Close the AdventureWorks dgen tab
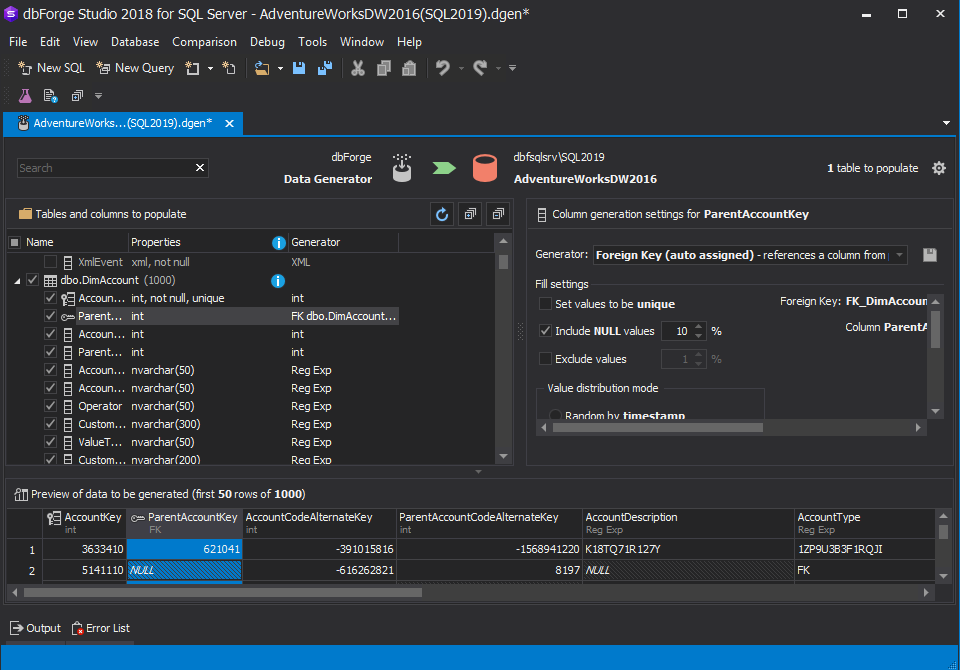The image size is (960, 670). click(230, 124)
